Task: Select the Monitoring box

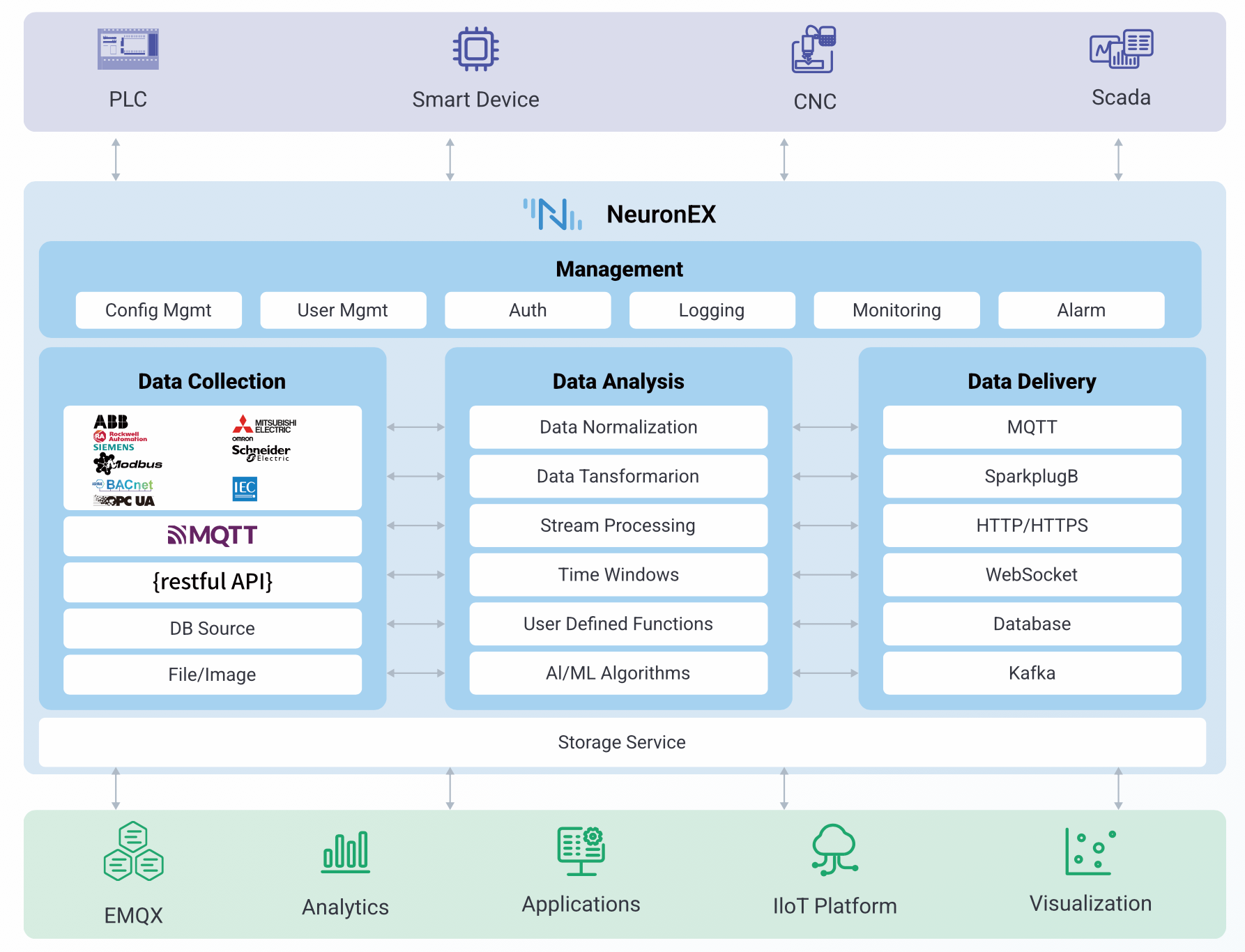Action: (x=896, y=310)
